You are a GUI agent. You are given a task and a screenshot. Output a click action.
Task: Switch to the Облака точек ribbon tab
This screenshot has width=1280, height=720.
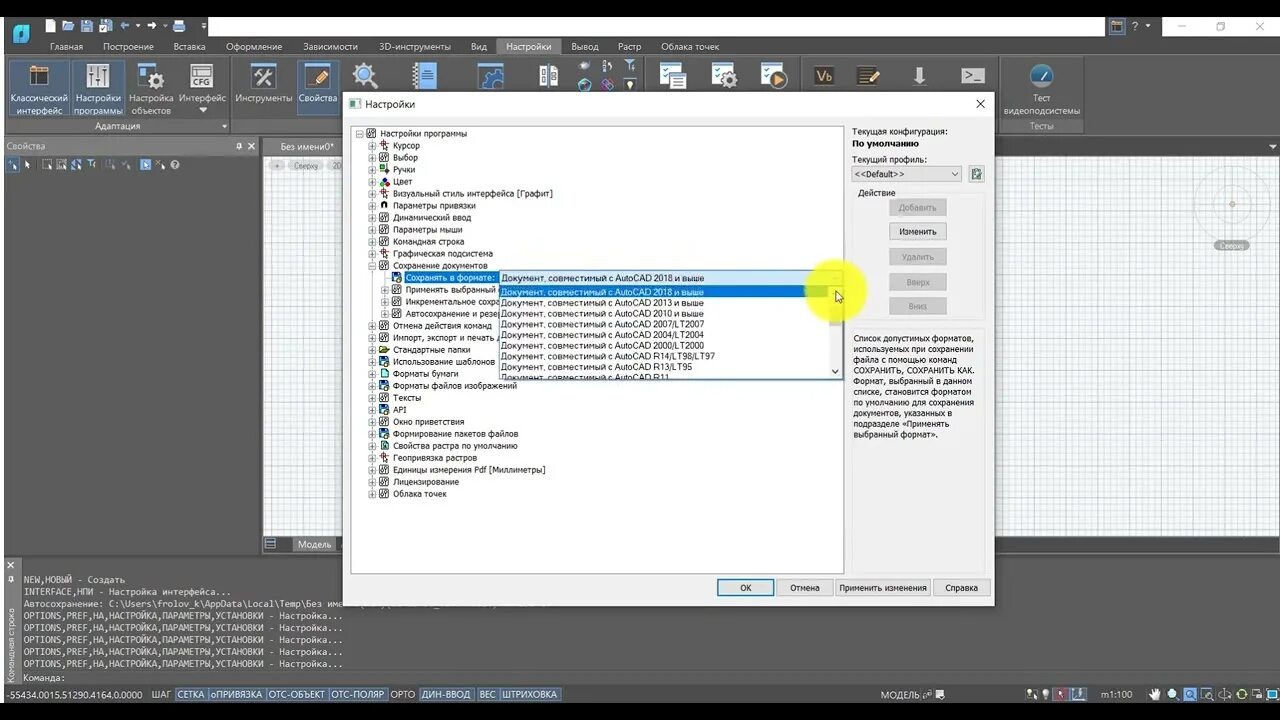tap(690, 46)
